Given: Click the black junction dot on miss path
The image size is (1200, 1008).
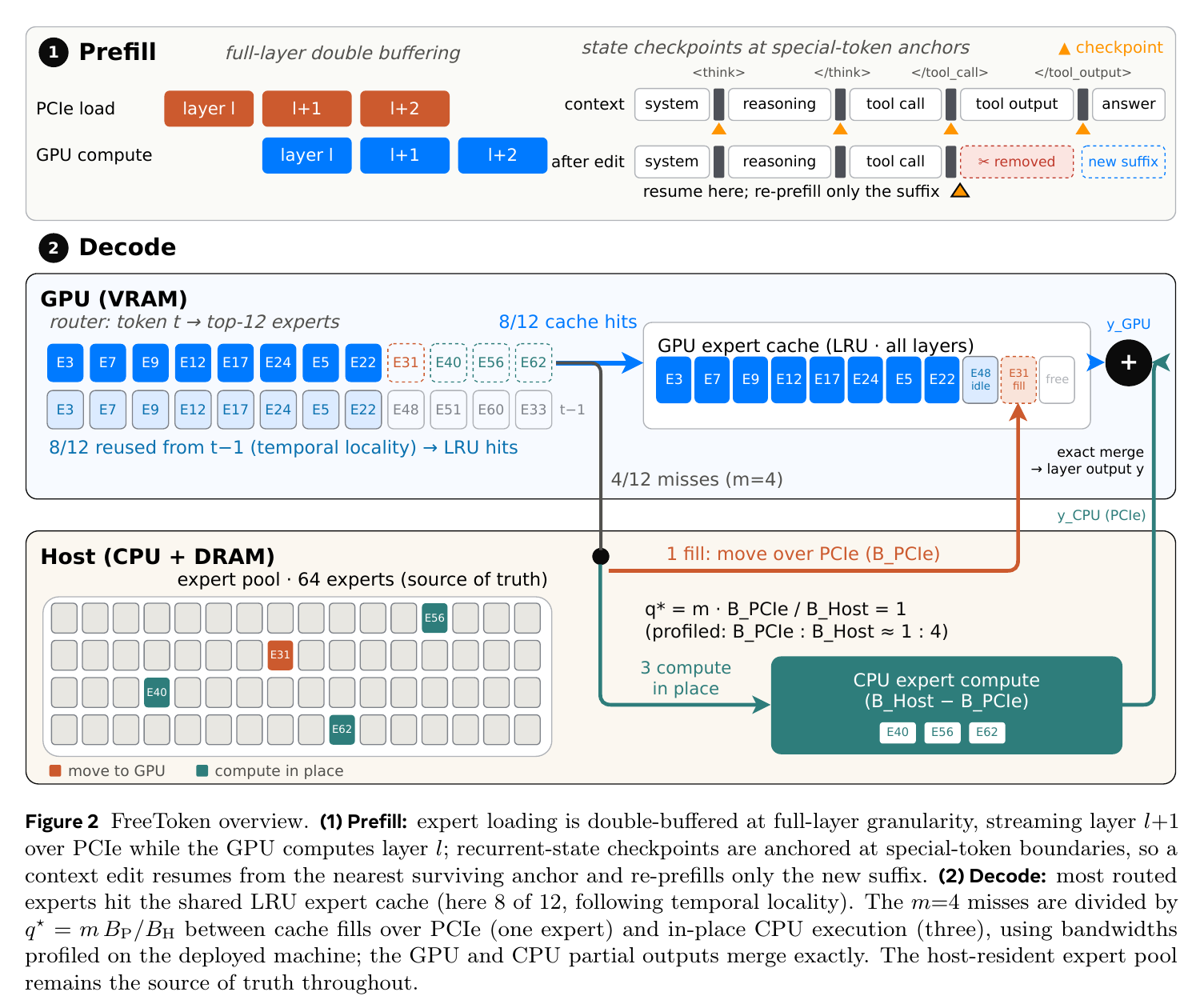Looking at the screenshot, I should (601, 556).
